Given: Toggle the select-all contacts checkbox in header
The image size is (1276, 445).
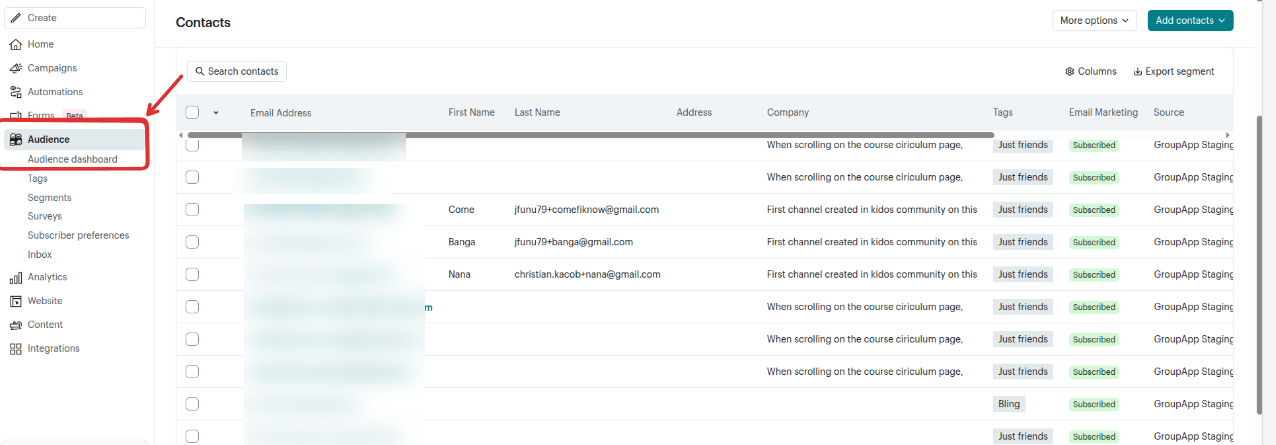Looking at the screenshot, I should click(192, 113).
